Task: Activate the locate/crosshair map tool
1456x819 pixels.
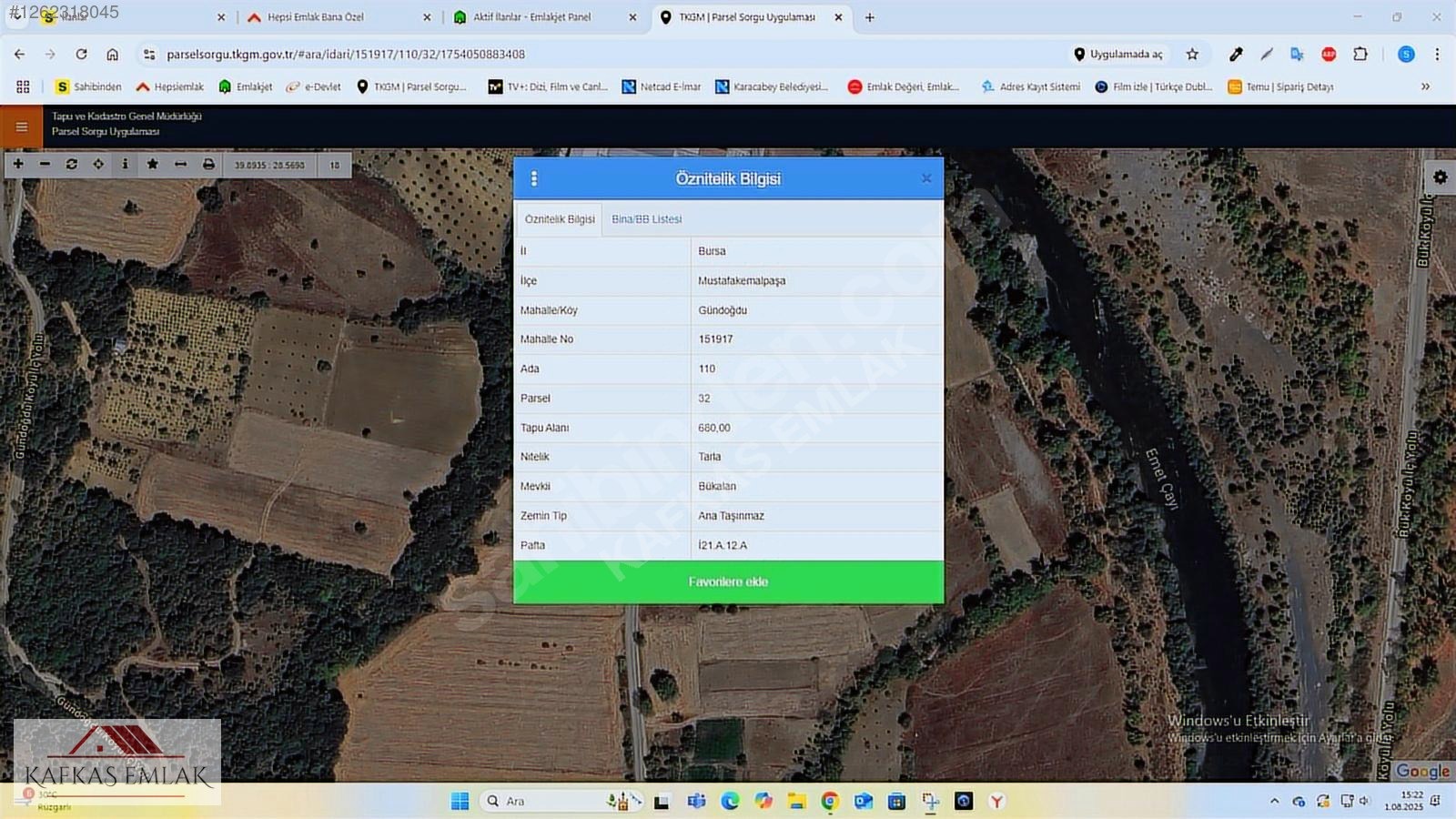Action: click(x=98, y=164)
